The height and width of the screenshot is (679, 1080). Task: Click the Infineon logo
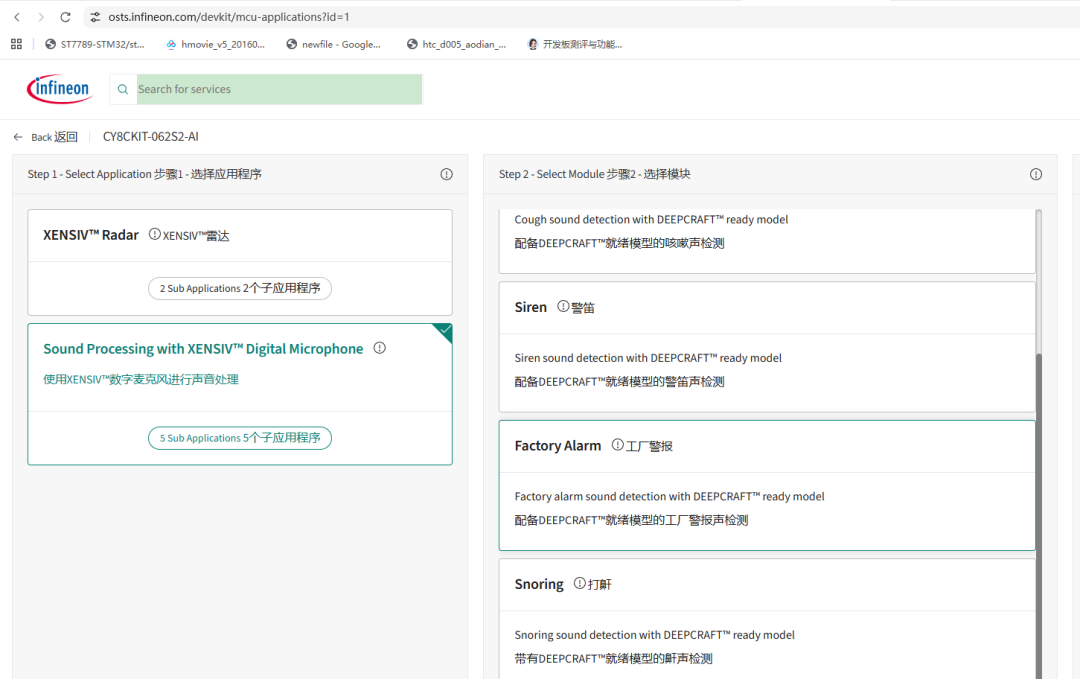click(x=60, y=89)
